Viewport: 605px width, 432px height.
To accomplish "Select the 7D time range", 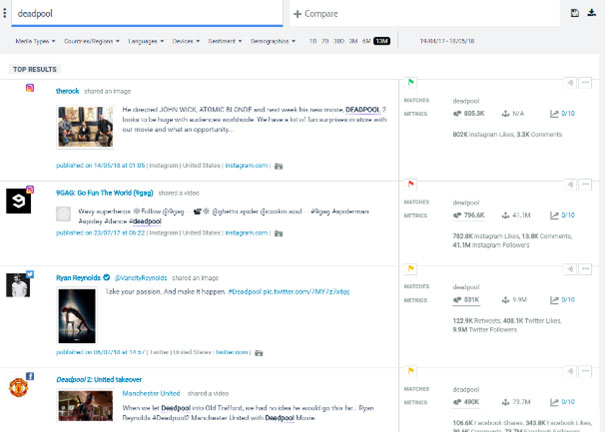I will tap(325, 41).
